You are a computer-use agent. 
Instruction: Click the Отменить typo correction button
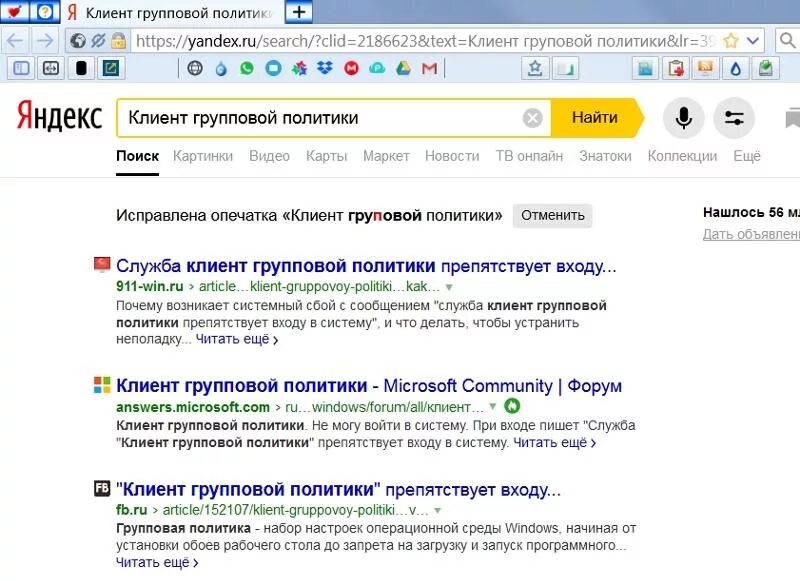(553, 215)
